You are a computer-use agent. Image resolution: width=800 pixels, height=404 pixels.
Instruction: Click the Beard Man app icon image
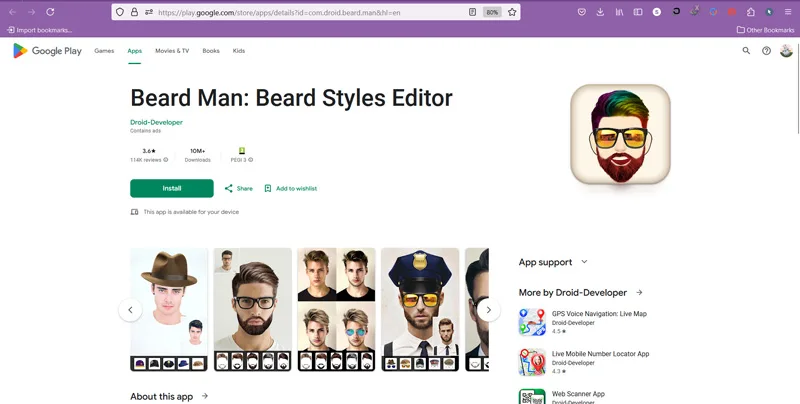(620, 134)
